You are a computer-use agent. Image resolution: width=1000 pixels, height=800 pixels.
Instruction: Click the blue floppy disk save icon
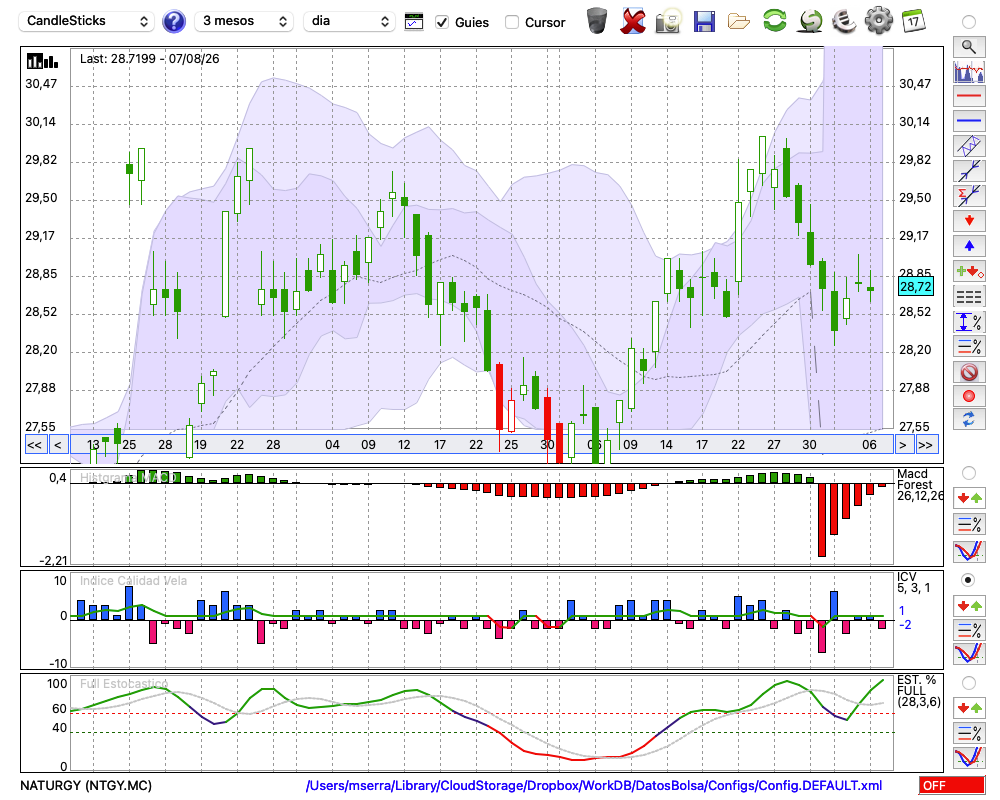[704, 21]
